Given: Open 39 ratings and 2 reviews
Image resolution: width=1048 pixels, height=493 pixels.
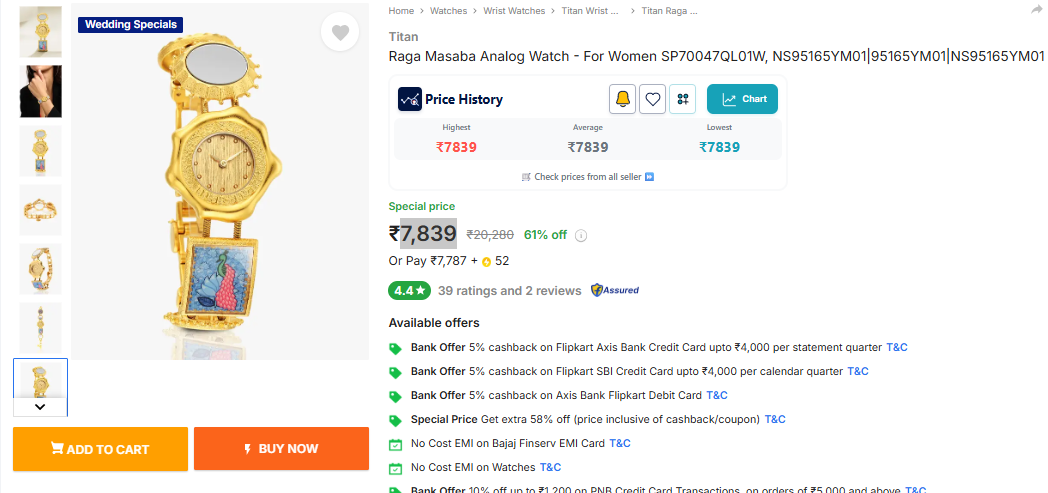Looking at the screenshot, I should 509,291.
